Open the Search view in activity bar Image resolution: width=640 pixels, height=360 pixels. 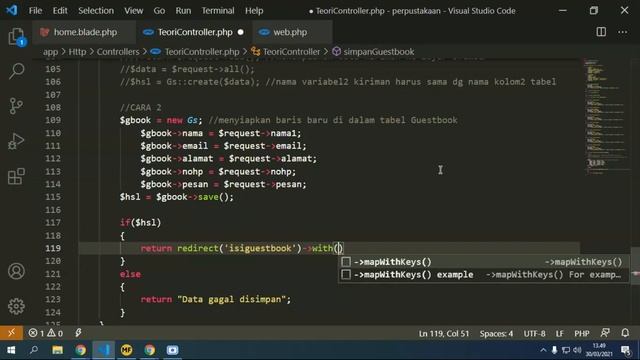(x=16, y=71)
